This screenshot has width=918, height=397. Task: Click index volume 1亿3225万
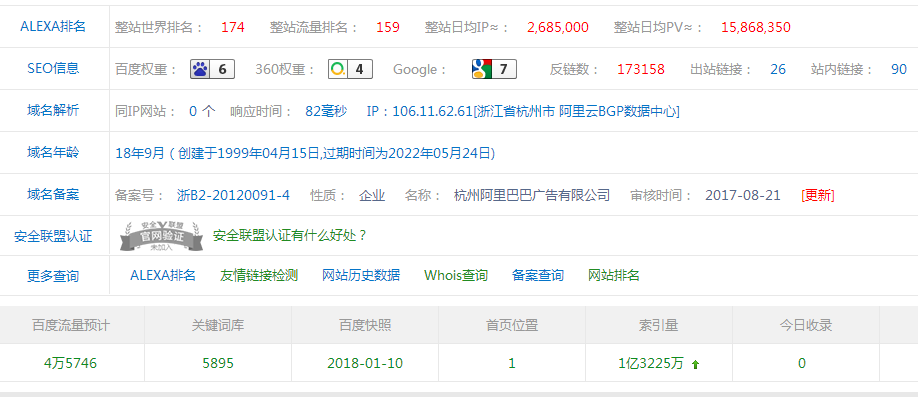pos(650,364)
